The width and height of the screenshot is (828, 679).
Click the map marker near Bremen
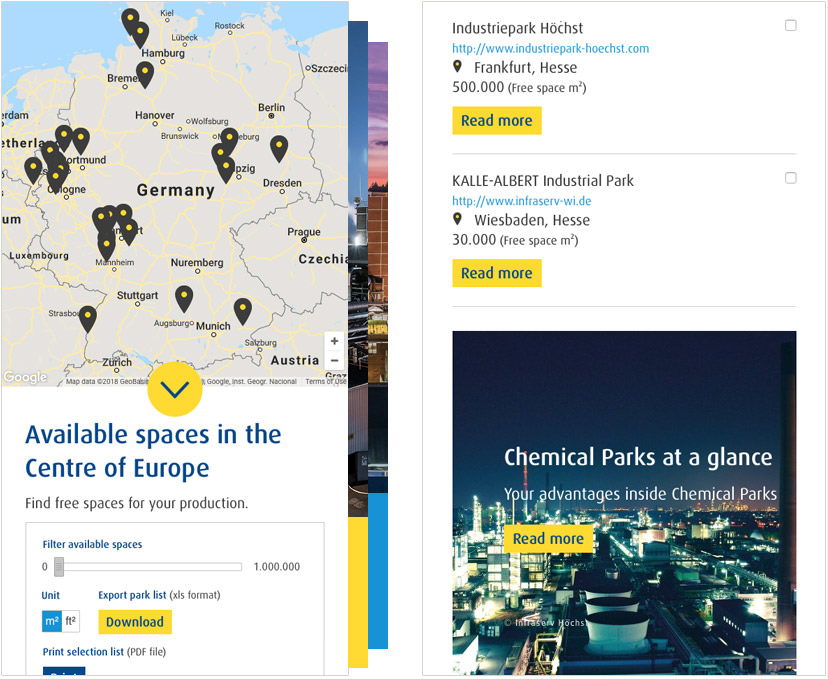(x=145, y=73)
